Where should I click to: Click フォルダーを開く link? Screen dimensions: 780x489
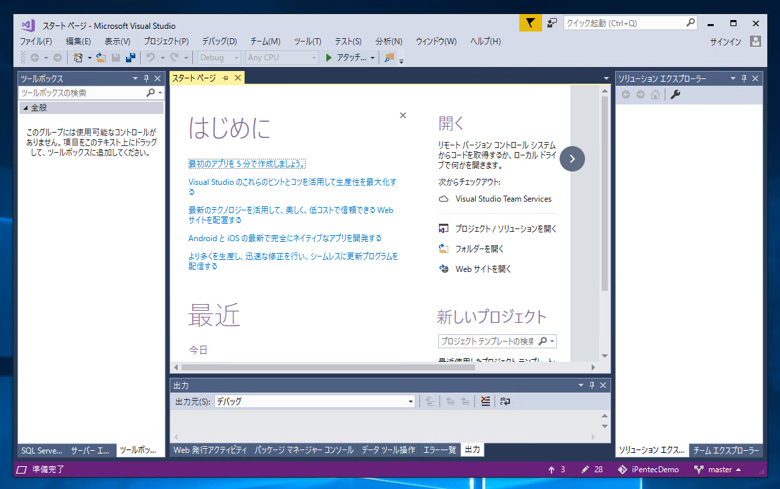click(x=480, y=249)
